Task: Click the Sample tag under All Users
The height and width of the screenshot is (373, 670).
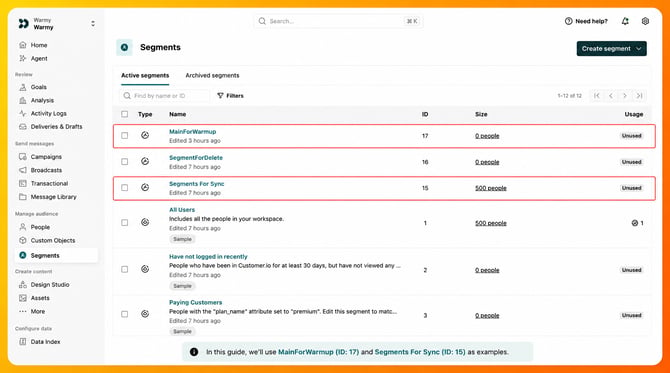Action: click(182, 239)
